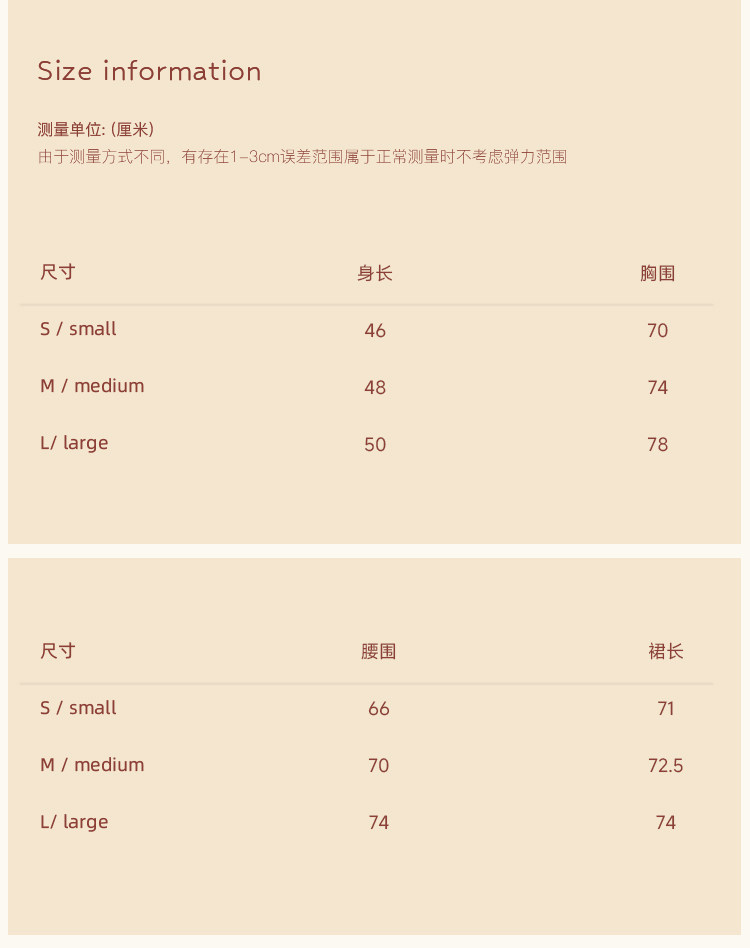The image size is (750, 948).
Task: Click the 裙长 column header
Action: (x=665, y=651)
